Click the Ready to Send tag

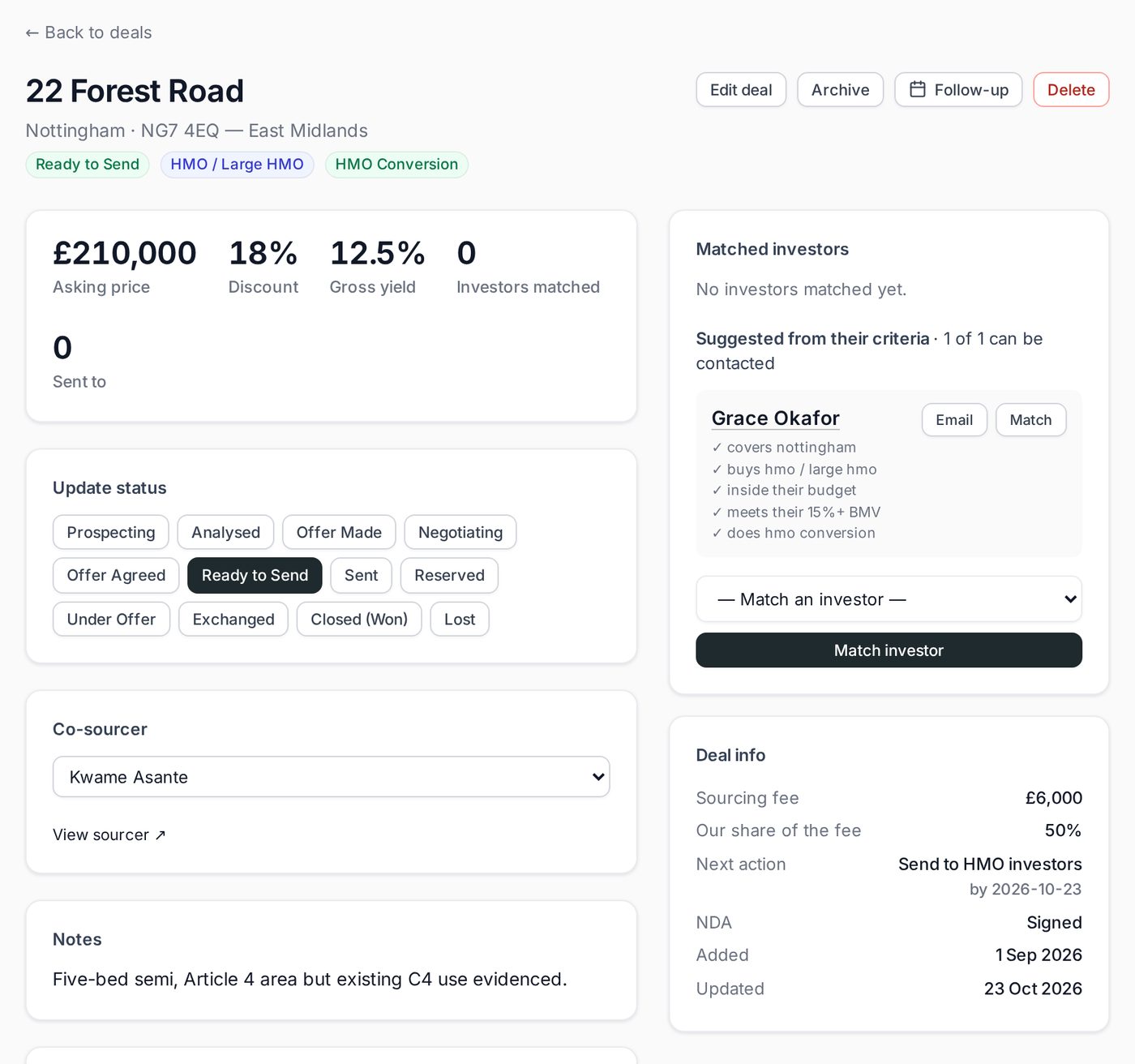coord(88,164)
